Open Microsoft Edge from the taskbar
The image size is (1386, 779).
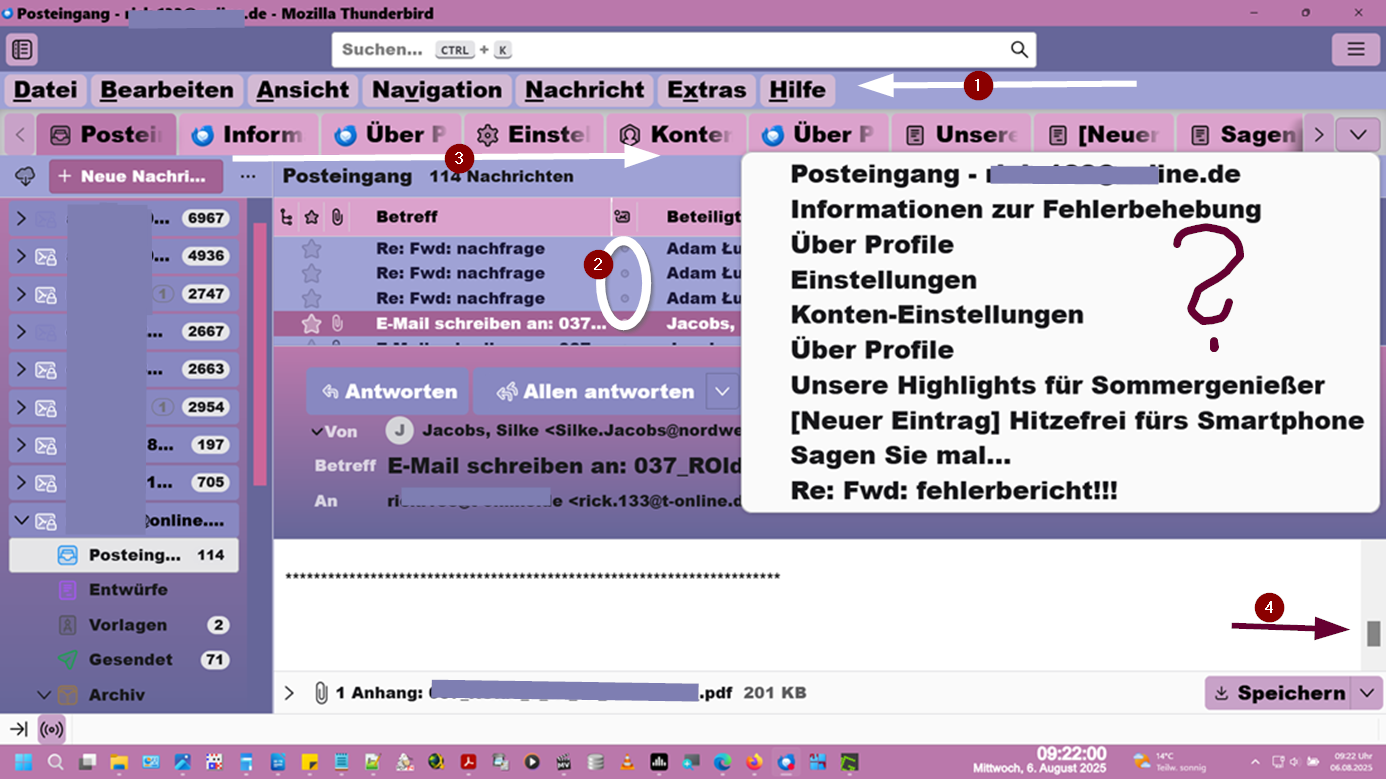[722, 762]
